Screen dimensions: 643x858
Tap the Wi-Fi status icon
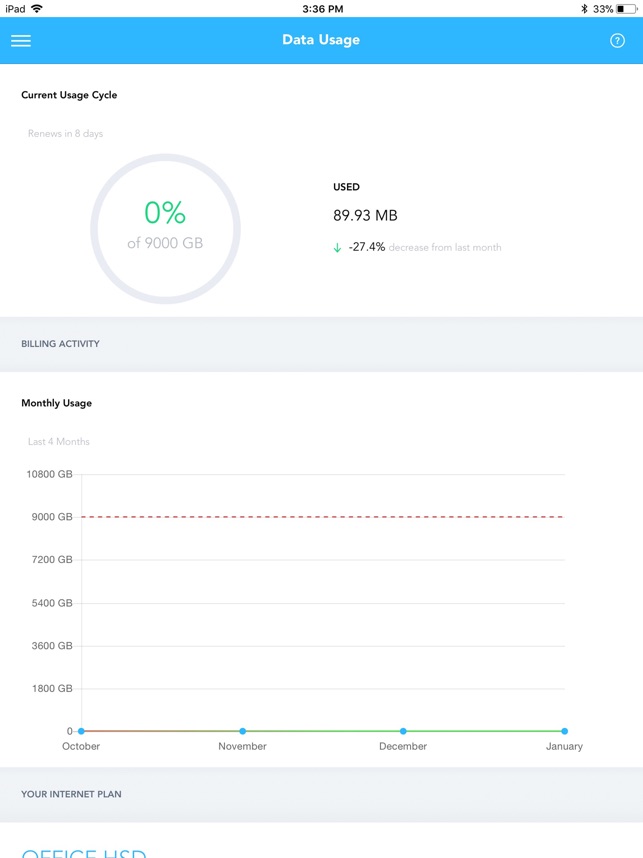point(37,9)
